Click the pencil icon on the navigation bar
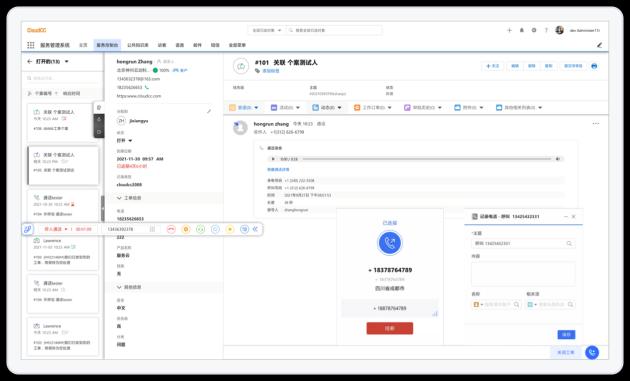Screen dimensions: 630x381 point(599,45)
